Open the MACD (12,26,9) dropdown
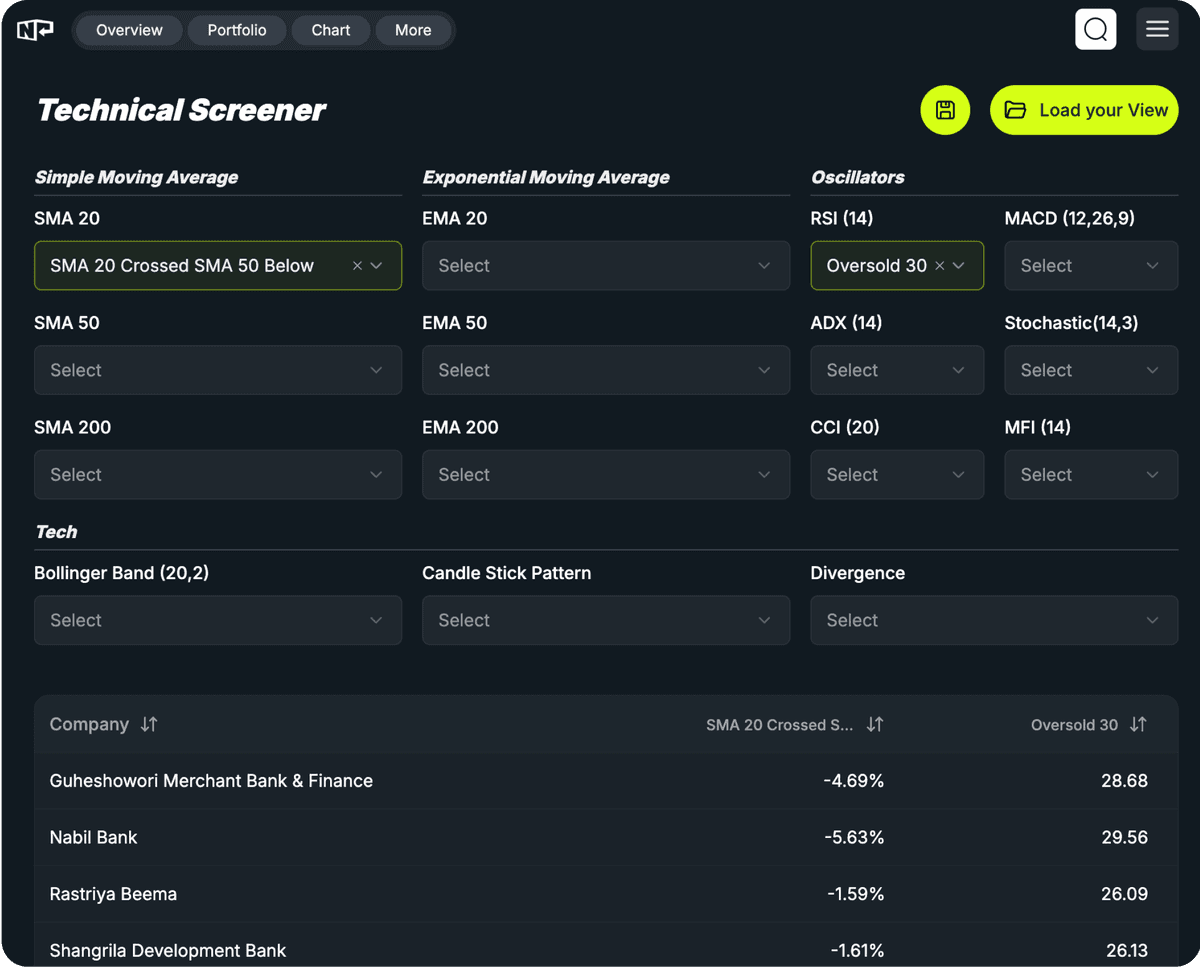The width and height of the screenshot is (1200, 967). (1090, 265)
